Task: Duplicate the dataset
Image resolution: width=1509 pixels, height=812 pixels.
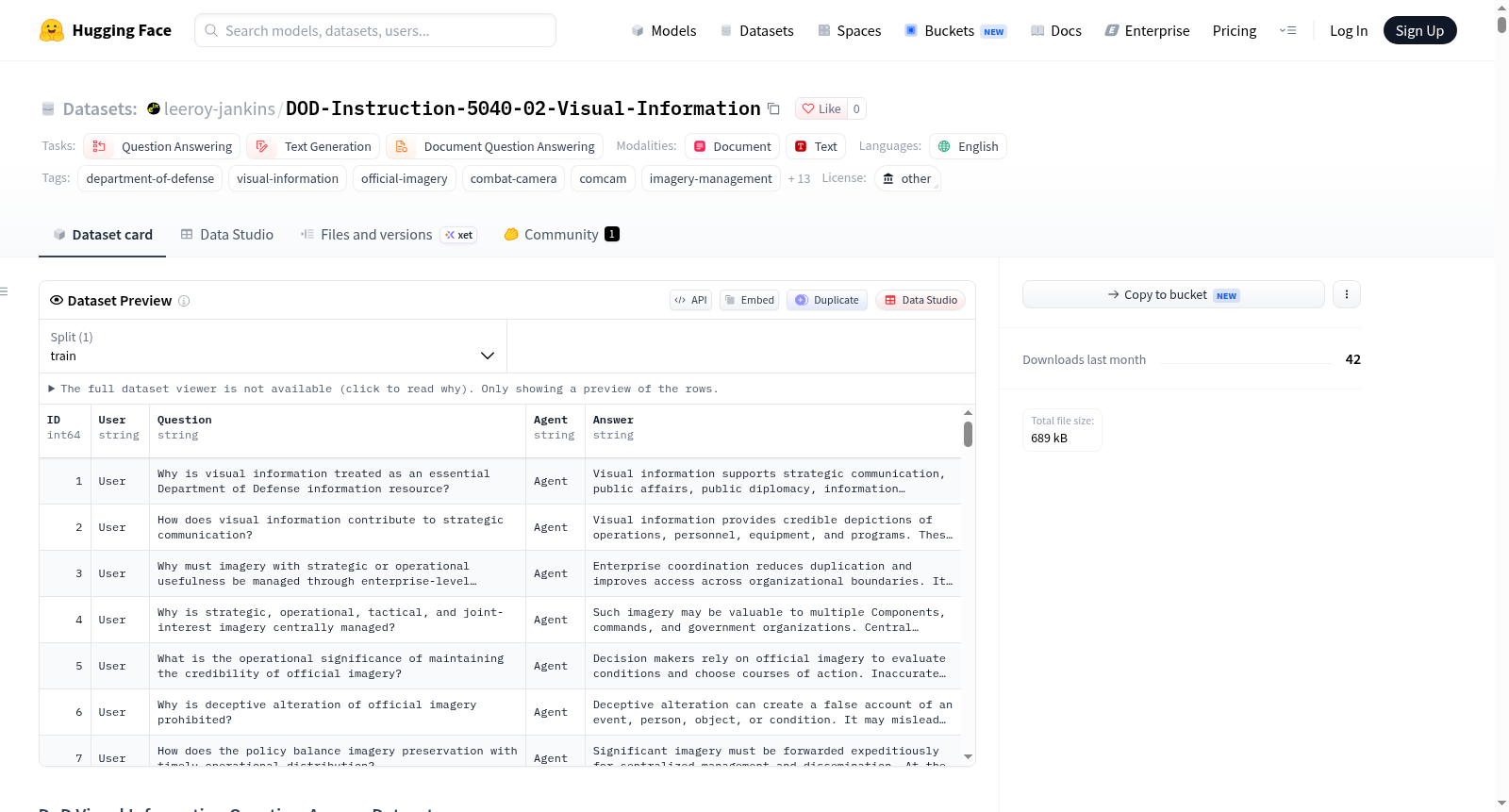Action: 827,300
